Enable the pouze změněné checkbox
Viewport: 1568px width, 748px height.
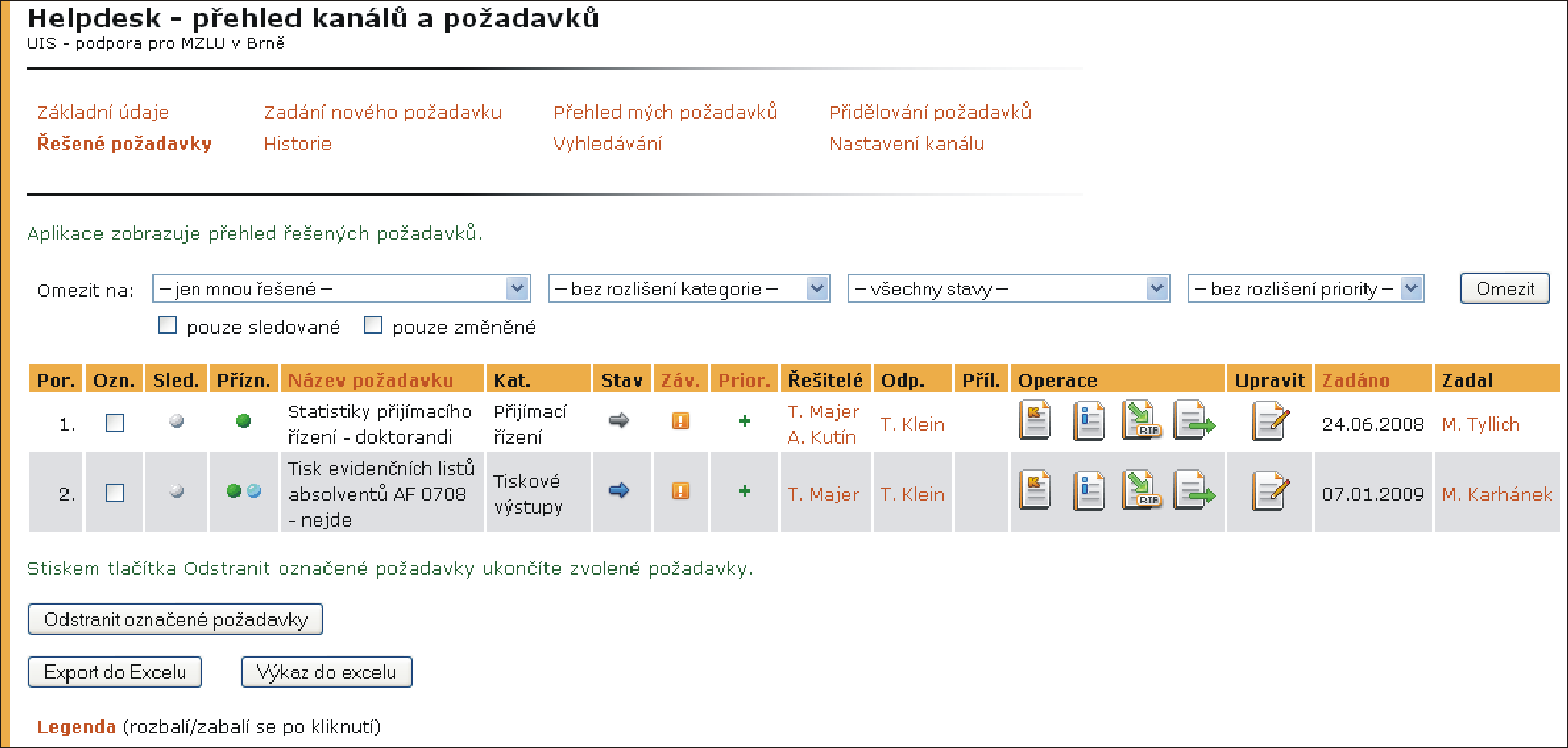(x=373, y=325)
